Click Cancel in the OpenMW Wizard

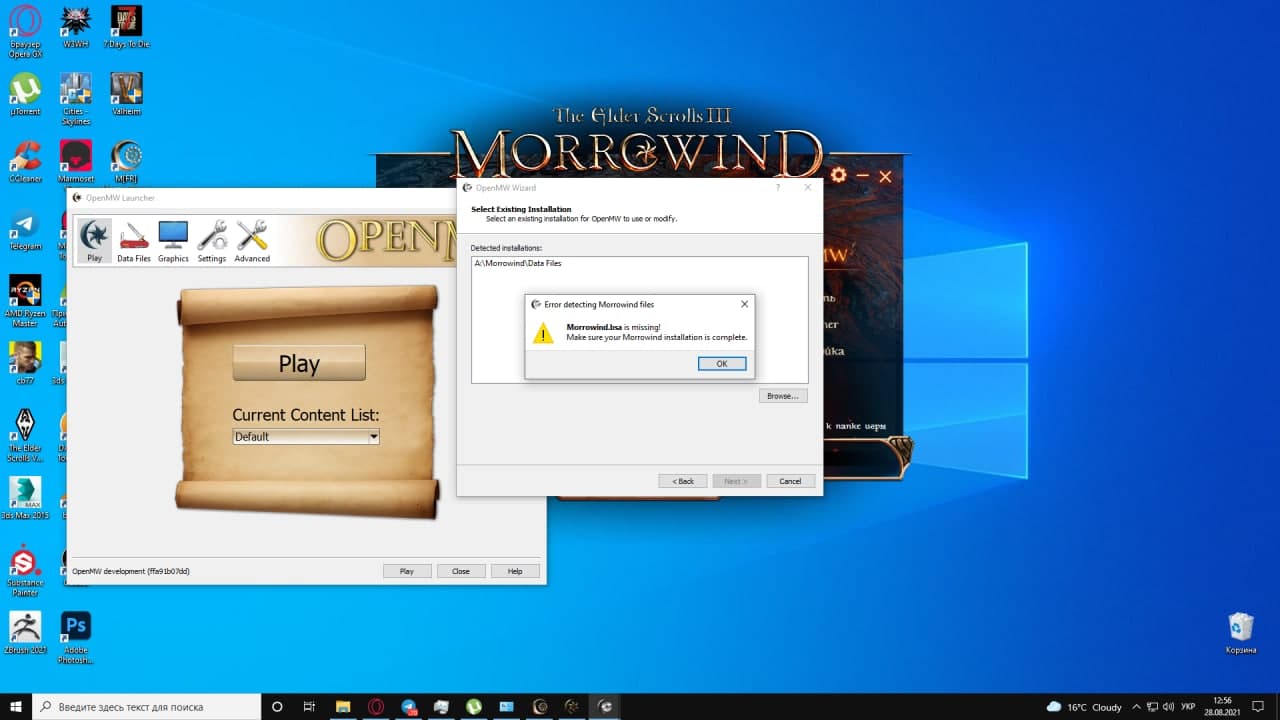(790, 481)
